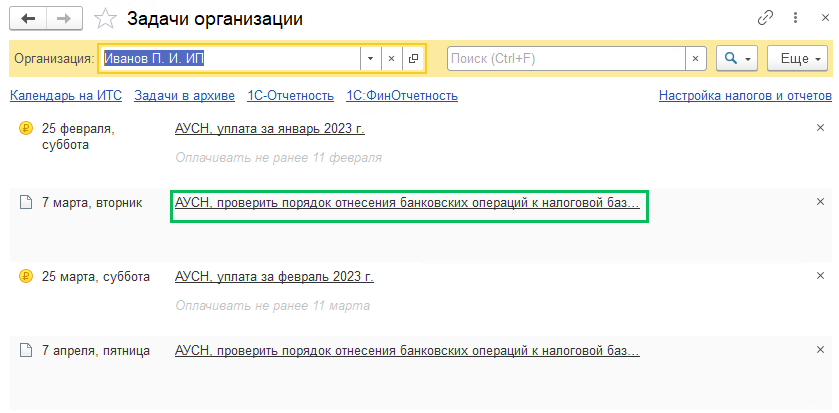Go to 1С-Отчетность
The image size is (839, 413).
coord(290,96)
